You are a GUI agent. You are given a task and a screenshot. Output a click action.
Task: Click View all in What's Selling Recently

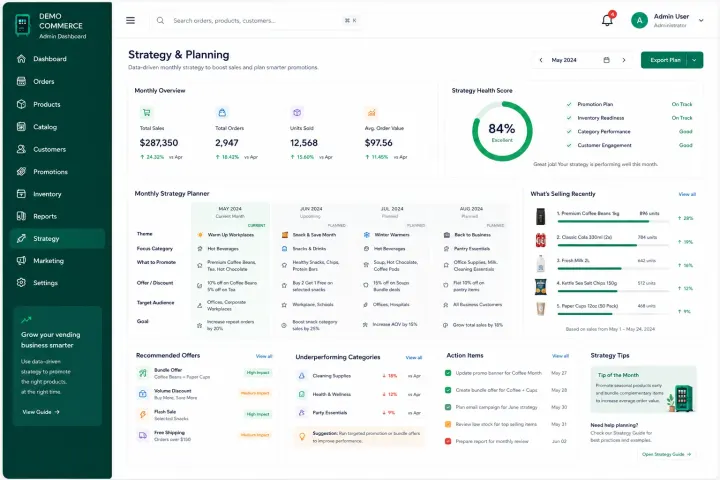tap(687, 194)
